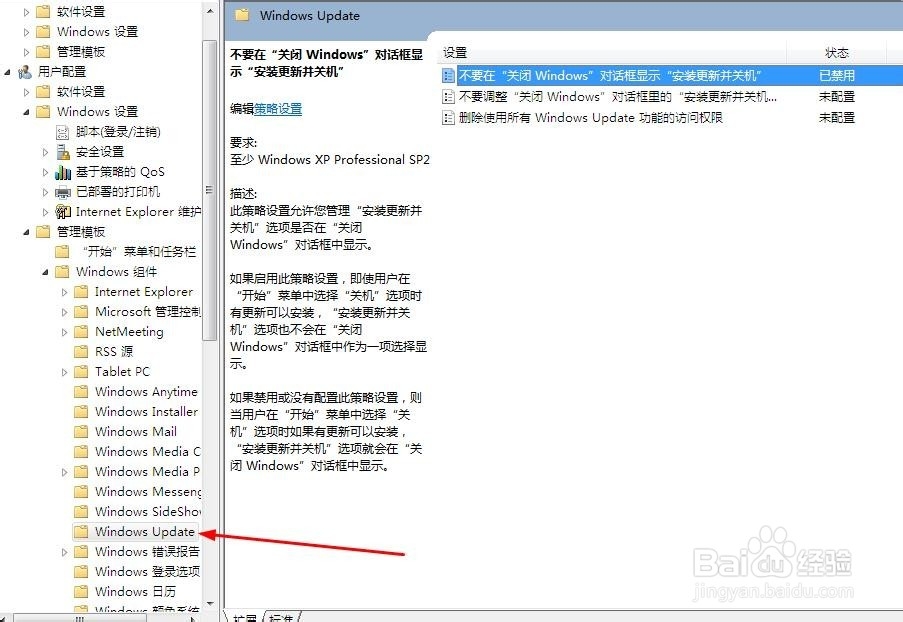Click the Windows Anytime folder icon

coord(81,392)
